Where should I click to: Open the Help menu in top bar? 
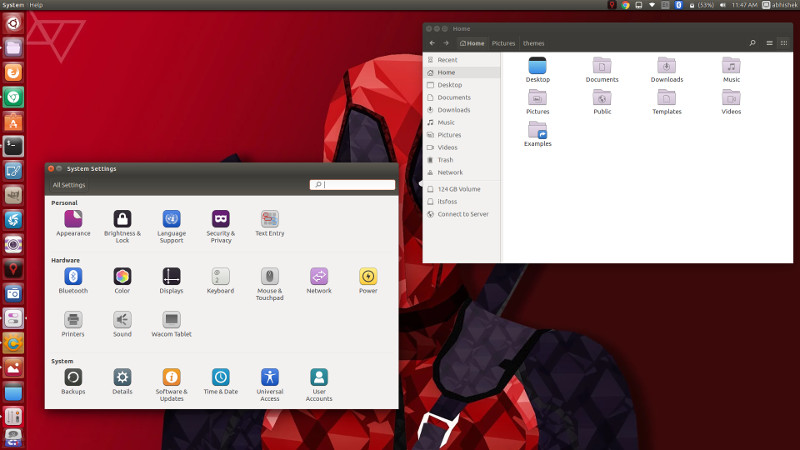pos(36,5)
